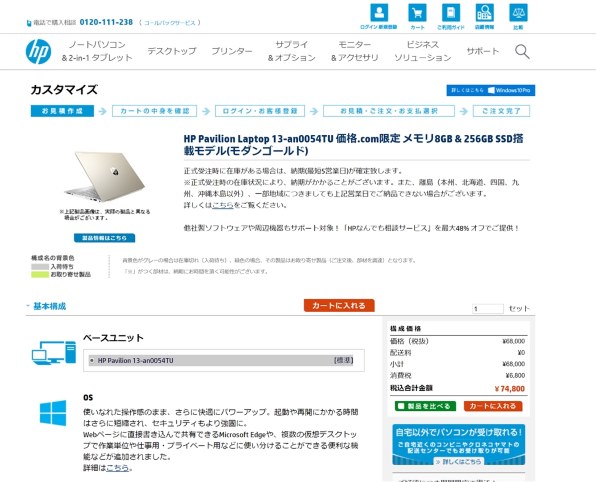Image resolution: width=596 pixels, height=482 pixels.
Task: Click orange カートに入れる button above configuration
Action: point(339,306)
